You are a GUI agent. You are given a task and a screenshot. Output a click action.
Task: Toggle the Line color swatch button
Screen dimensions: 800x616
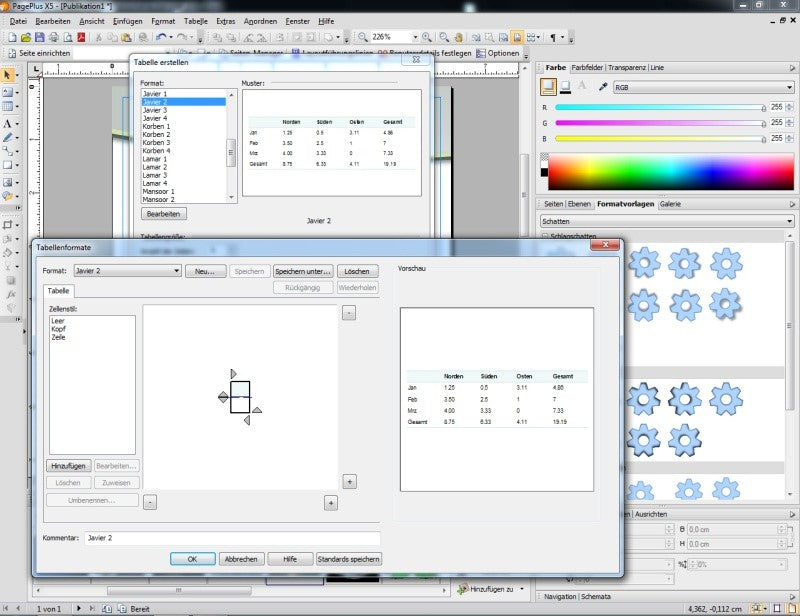(565, 87)
